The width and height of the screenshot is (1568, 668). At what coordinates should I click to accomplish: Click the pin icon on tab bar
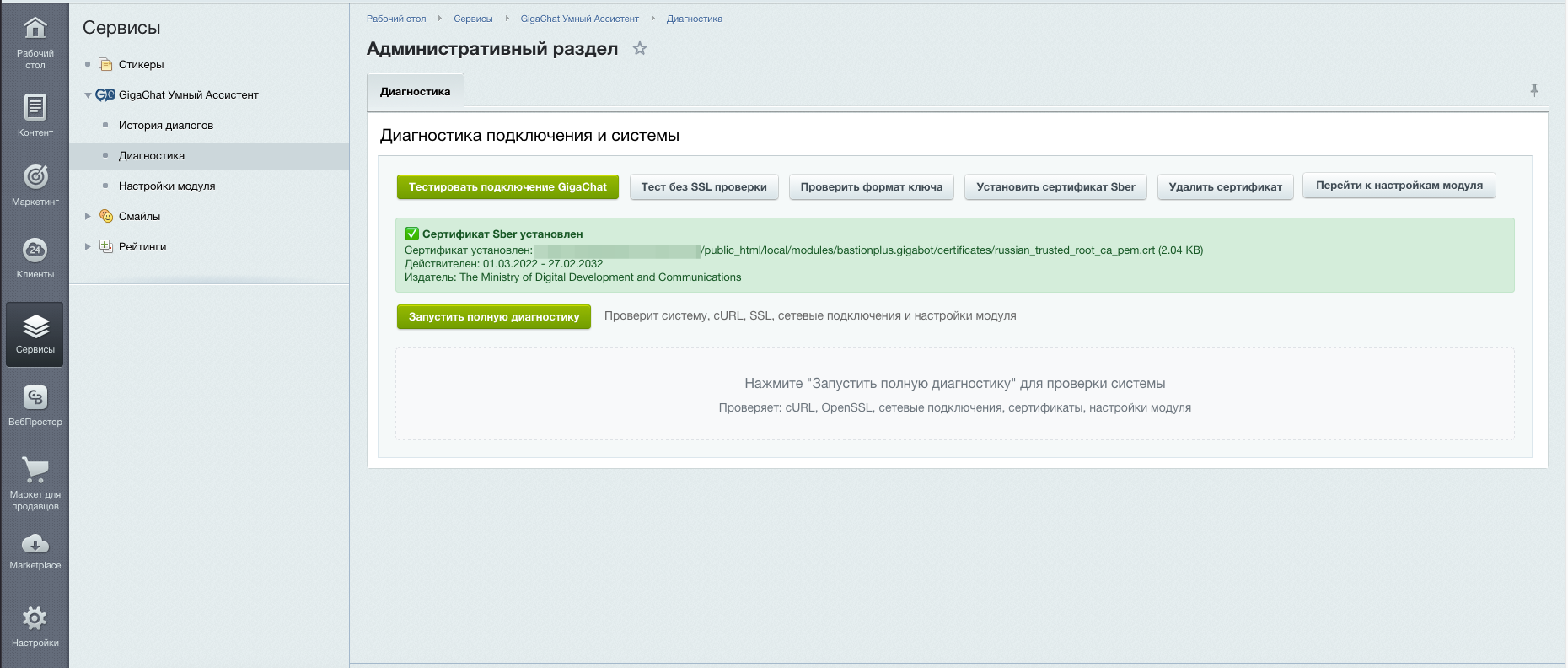click(x=1534, y=90)
